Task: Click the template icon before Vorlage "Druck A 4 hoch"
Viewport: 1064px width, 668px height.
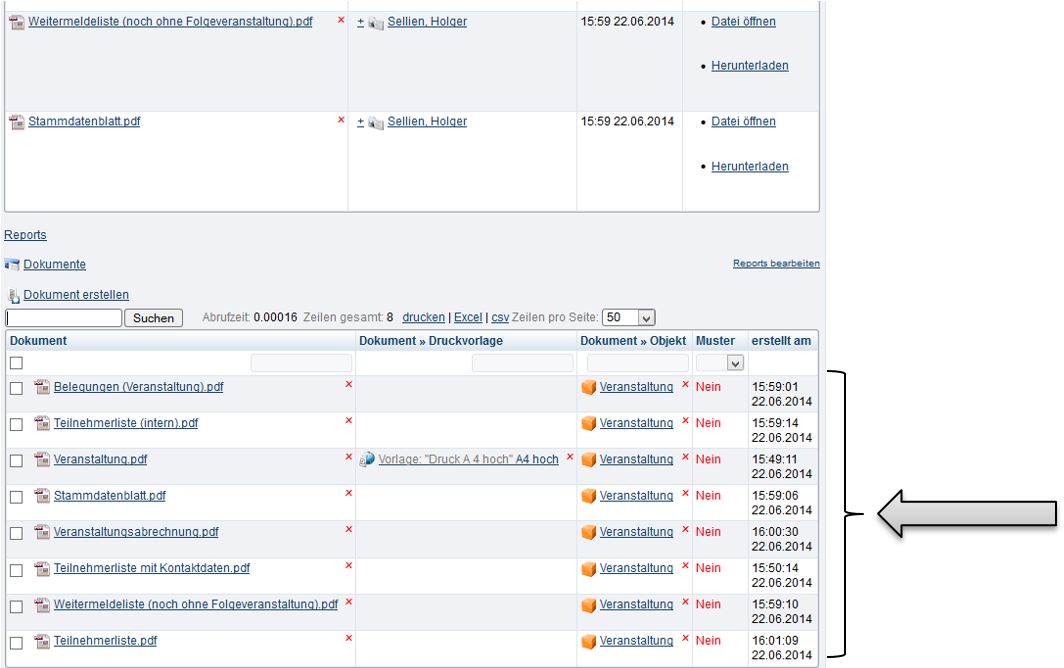Action: [367, 460]
